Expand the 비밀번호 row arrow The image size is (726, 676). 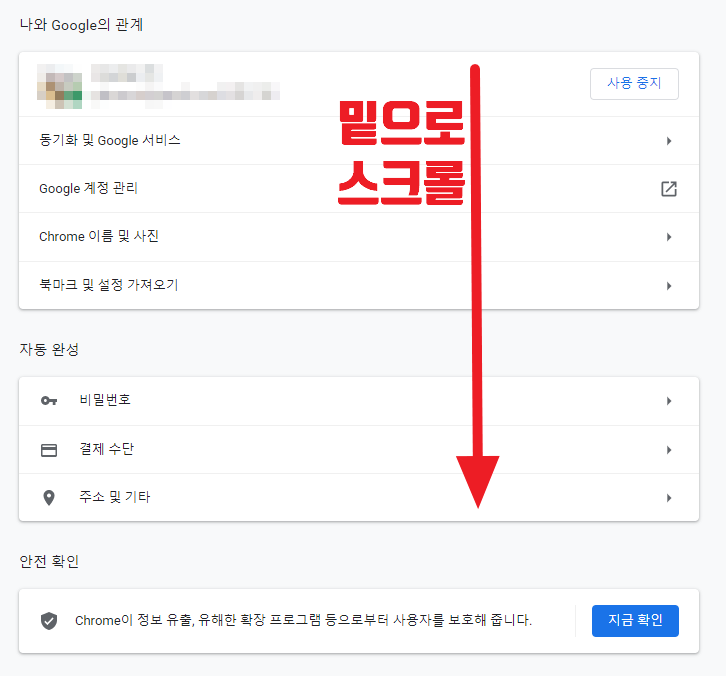click(669, 401)
